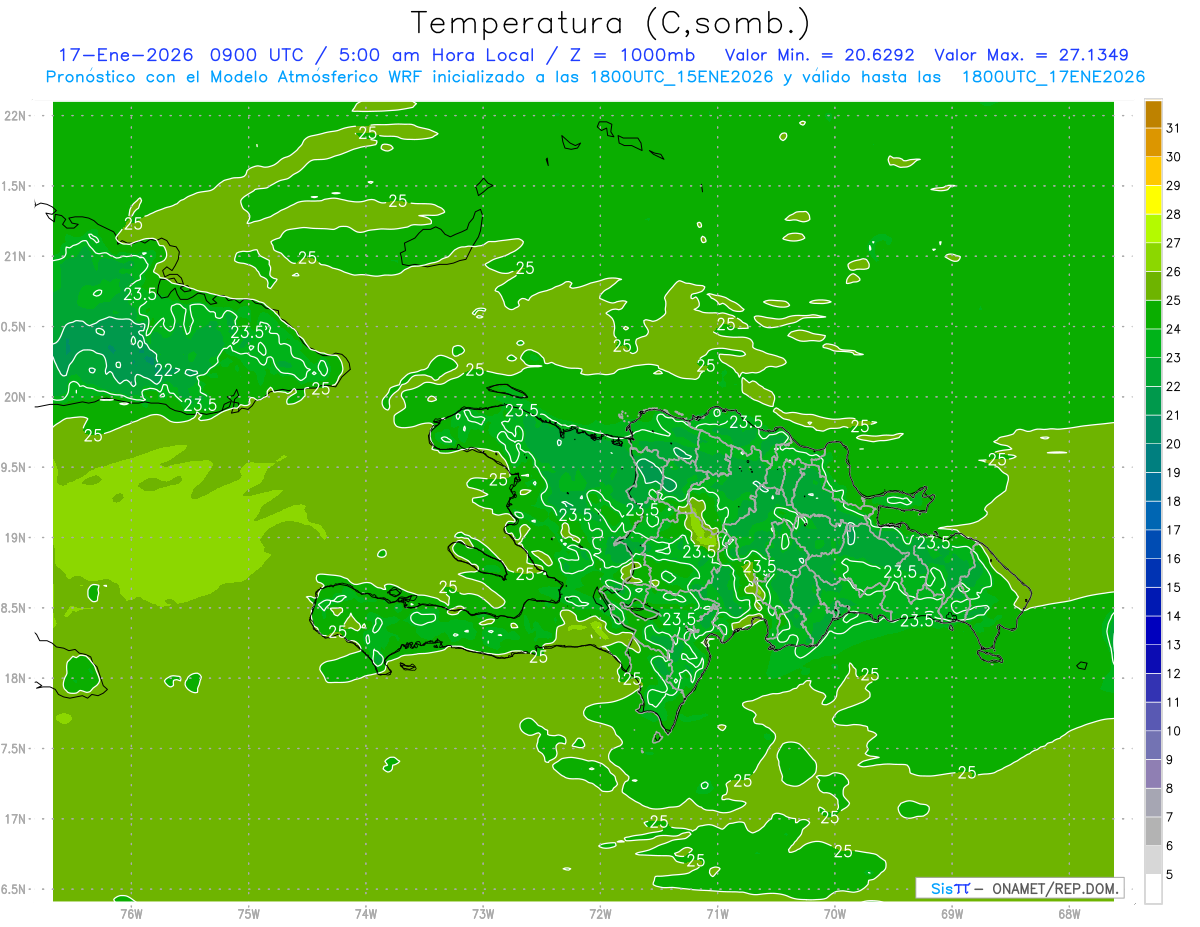
Task: Click the "26" label on the color scale
Action: coord(1174,272)
